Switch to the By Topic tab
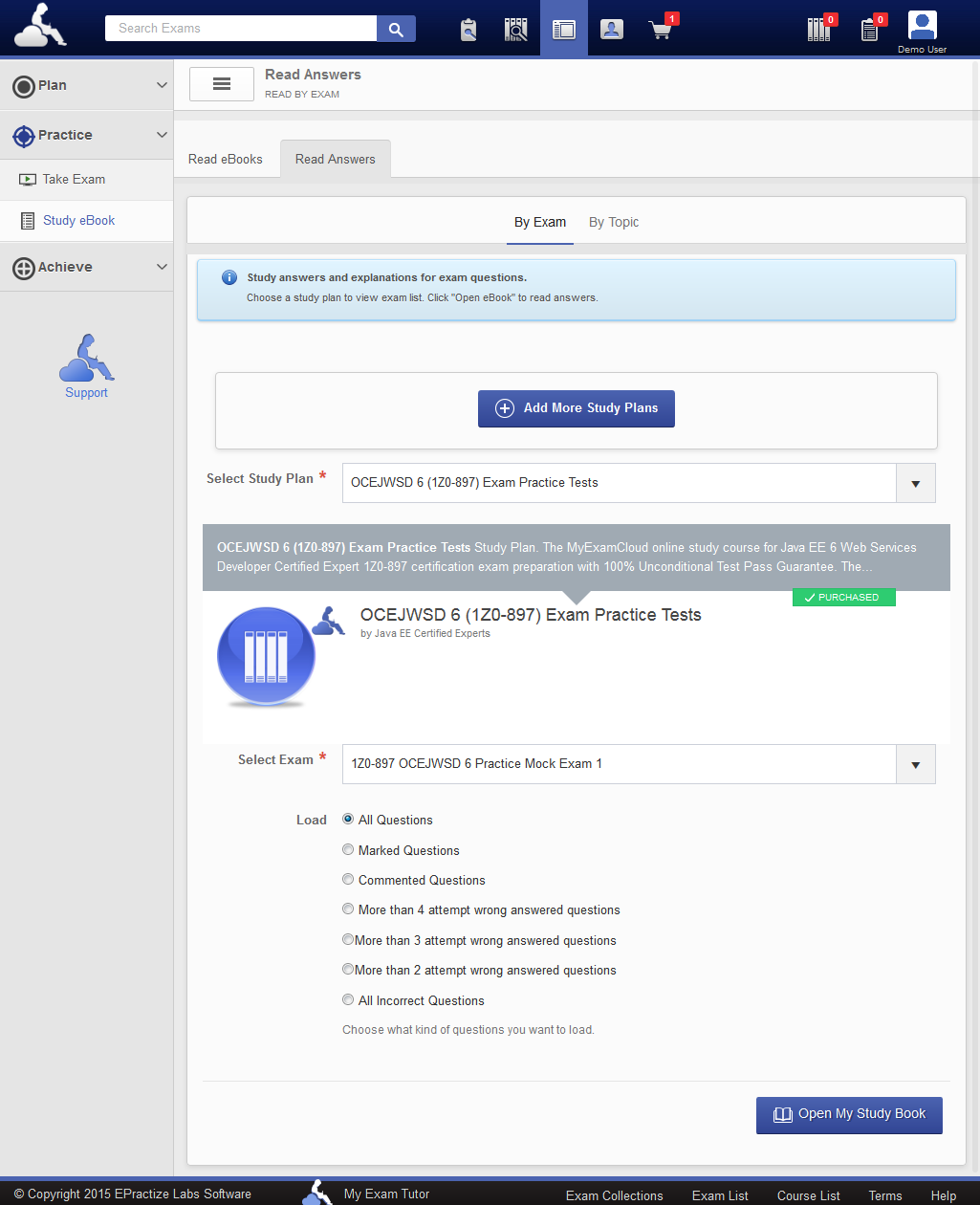Viewport: 980px width, 1205px height. click(x=614, y=222)
